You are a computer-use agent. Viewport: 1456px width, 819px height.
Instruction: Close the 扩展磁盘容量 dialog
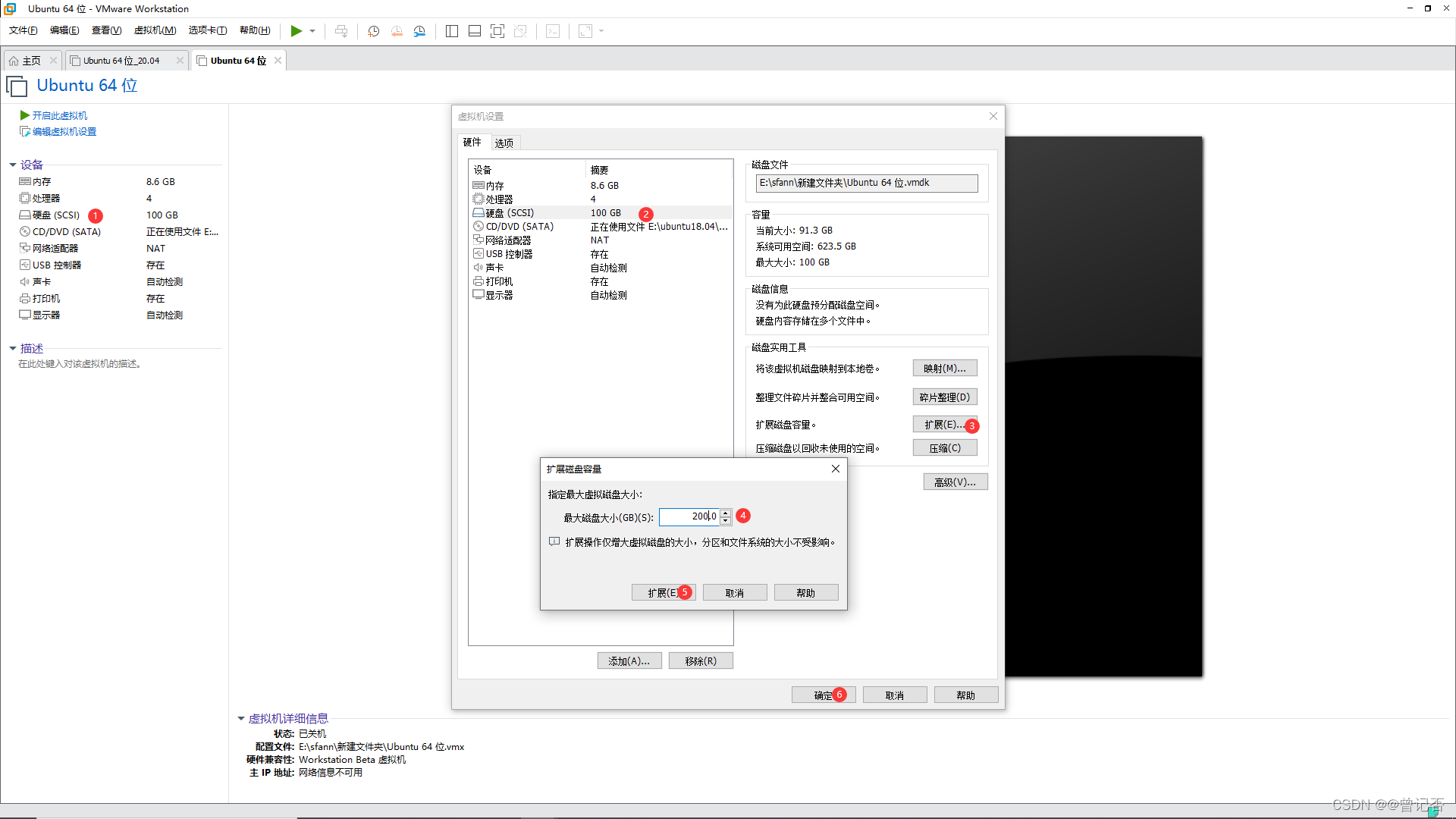click(x=835, y=469)
